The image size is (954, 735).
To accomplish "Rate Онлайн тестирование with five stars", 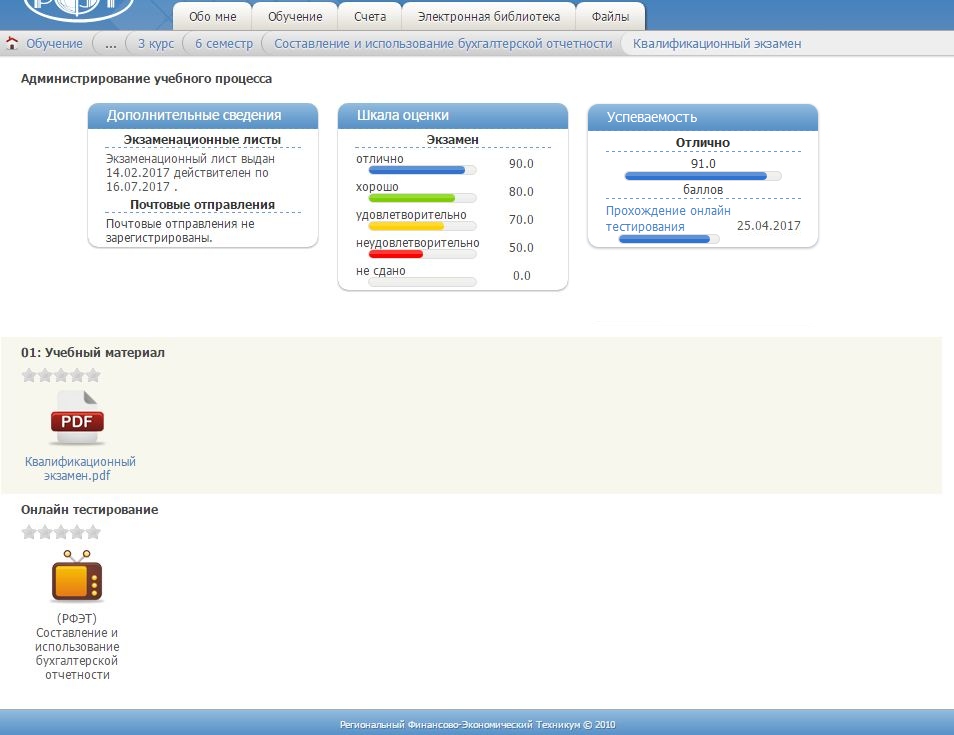I will pyautogui.click(x=93, y=532).
